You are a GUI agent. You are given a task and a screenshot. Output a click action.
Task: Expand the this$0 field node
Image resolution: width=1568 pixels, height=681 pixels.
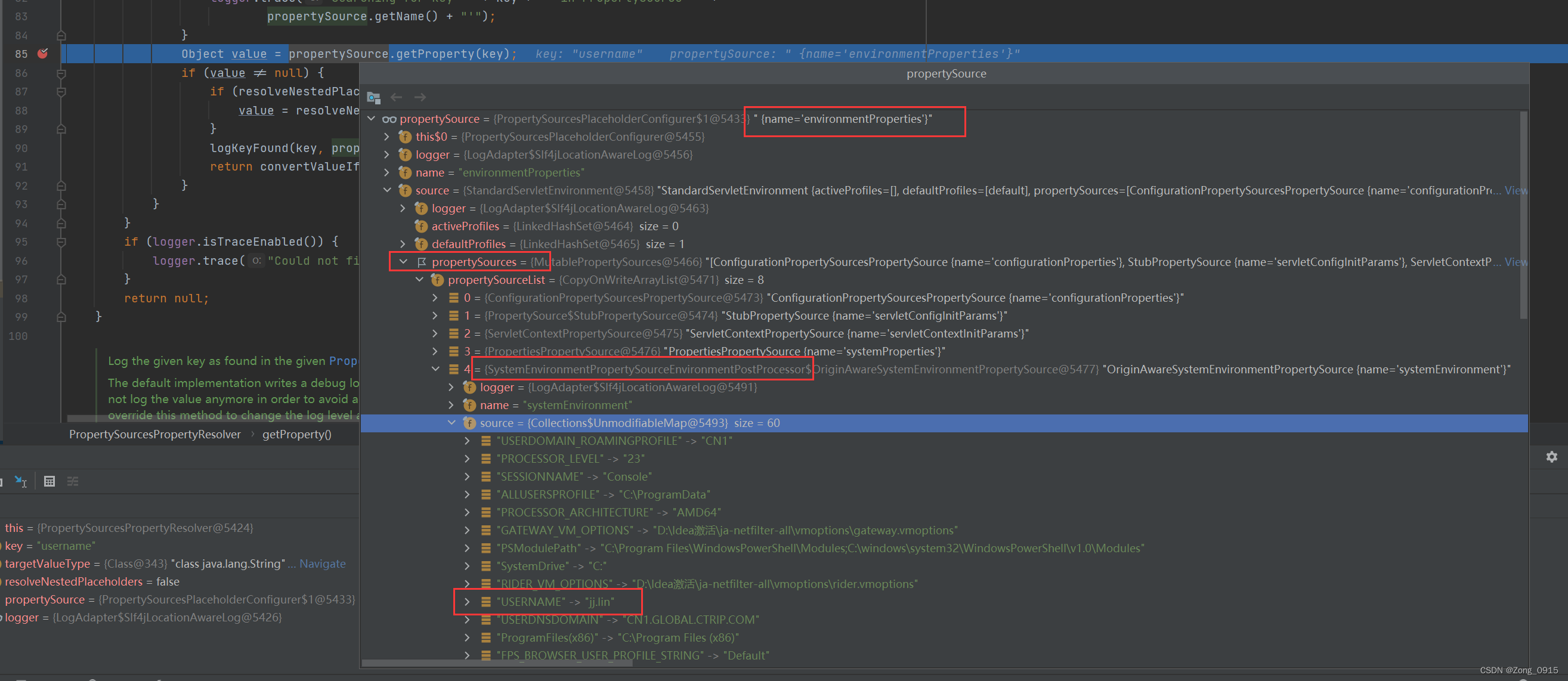(x=386, y=137)
